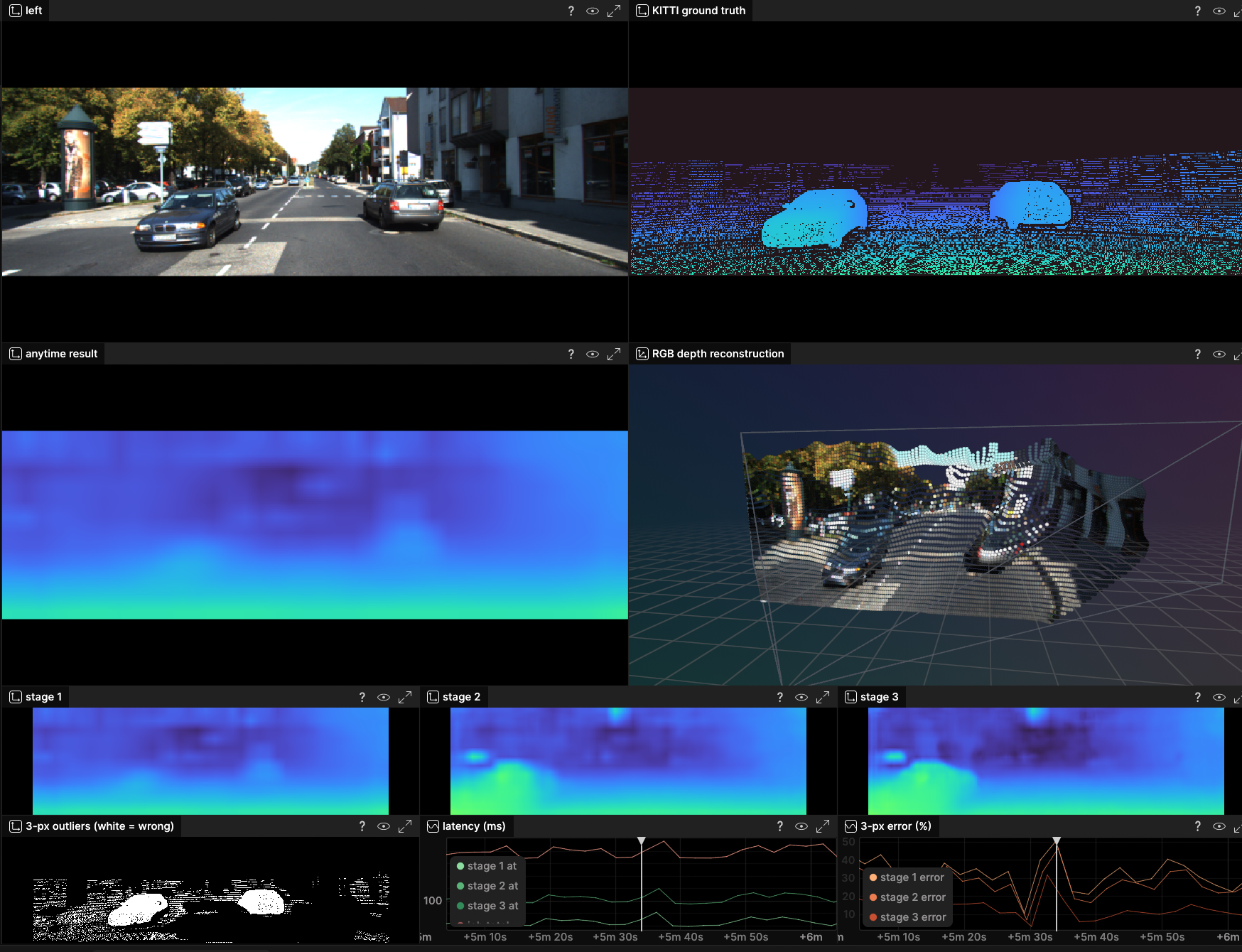This screenshot has width=1242, height=952.
Task: Hide the 3-px outliers view
Action: [384, 826]
